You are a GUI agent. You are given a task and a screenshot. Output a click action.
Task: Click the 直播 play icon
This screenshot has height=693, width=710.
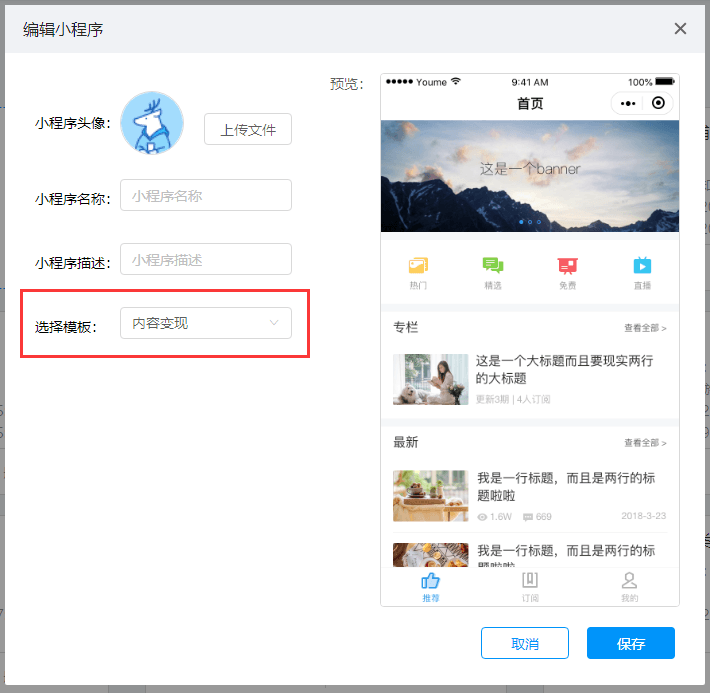pyautogui.click(x=642, y=265)
